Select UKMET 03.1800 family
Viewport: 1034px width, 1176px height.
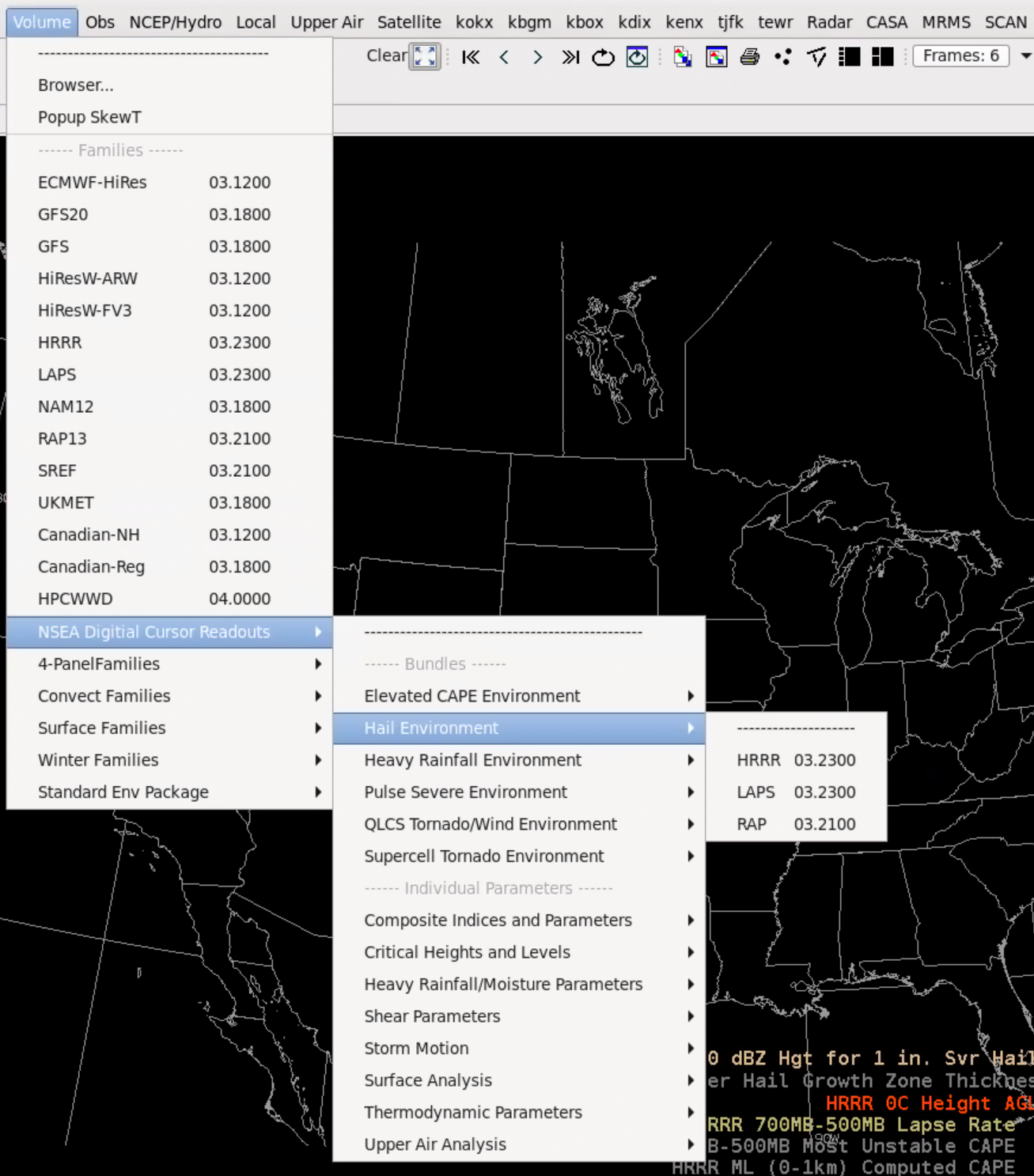(x=169, y=503)
